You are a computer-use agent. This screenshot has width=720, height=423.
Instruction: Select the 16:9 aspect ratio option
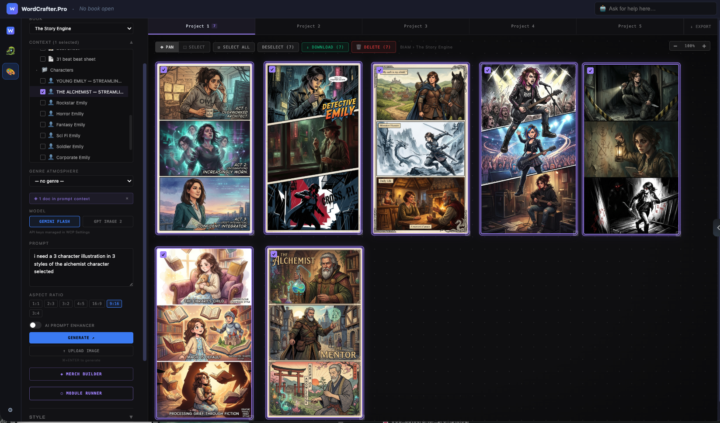(97, 304)
